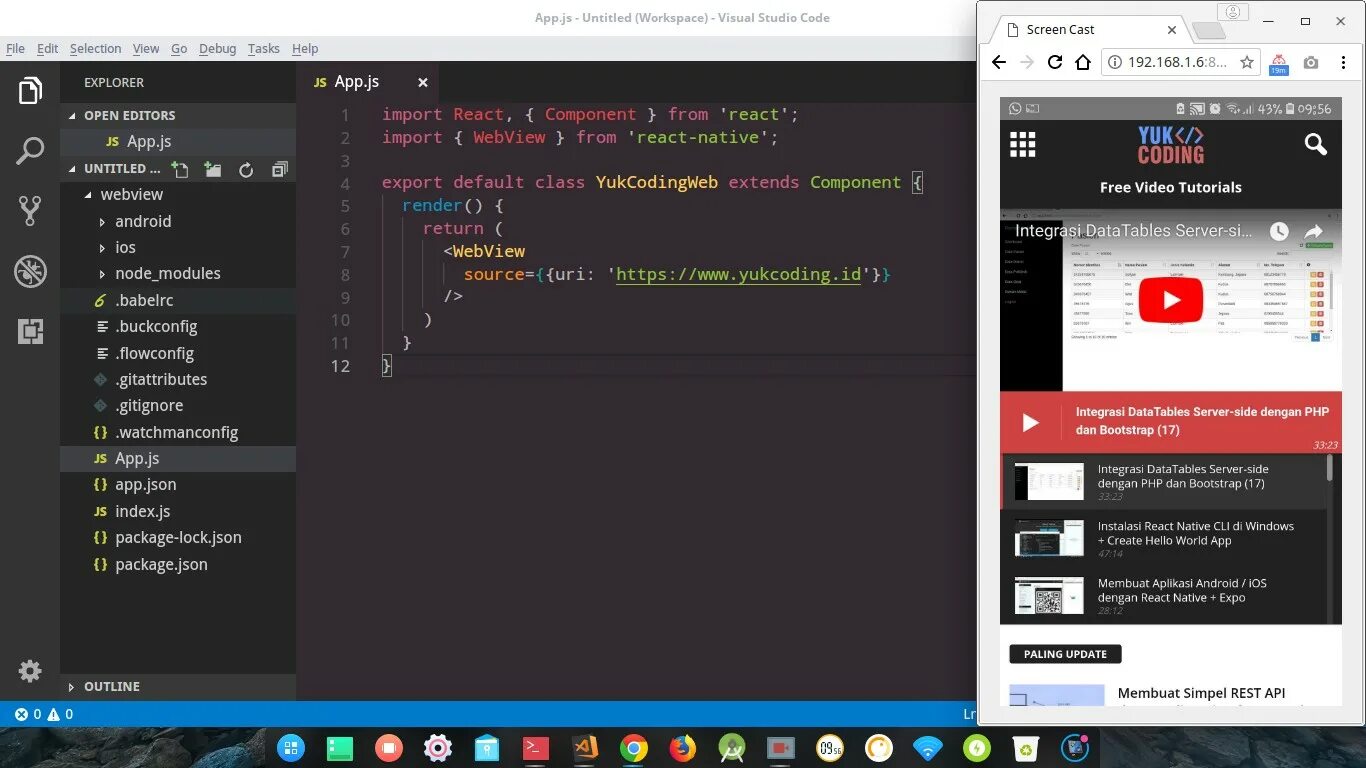Screen dimensions: 1366x768
Task: Click the 19m extension icon in Chrome
Action: coord(1278,63)
